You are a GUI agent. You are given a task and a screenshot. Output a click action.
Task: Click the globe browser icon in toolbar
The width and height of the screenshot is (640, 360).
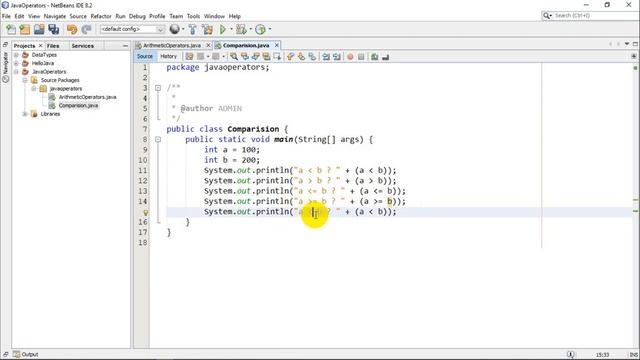[175, 29]
